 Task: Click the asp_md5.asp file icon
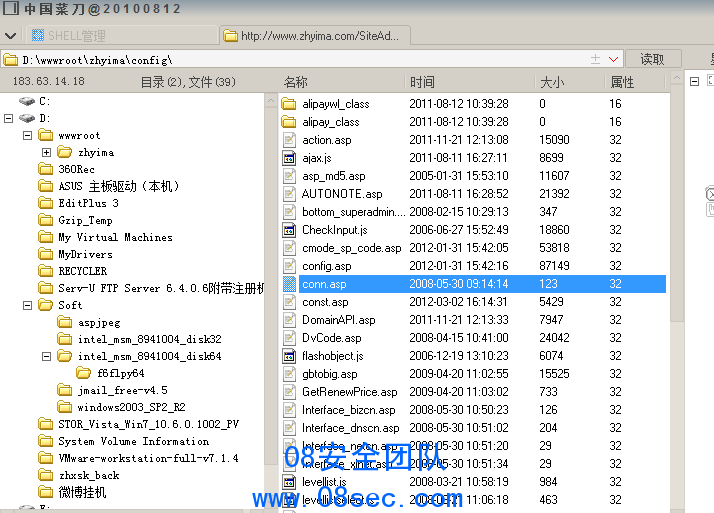pos(289,176)
